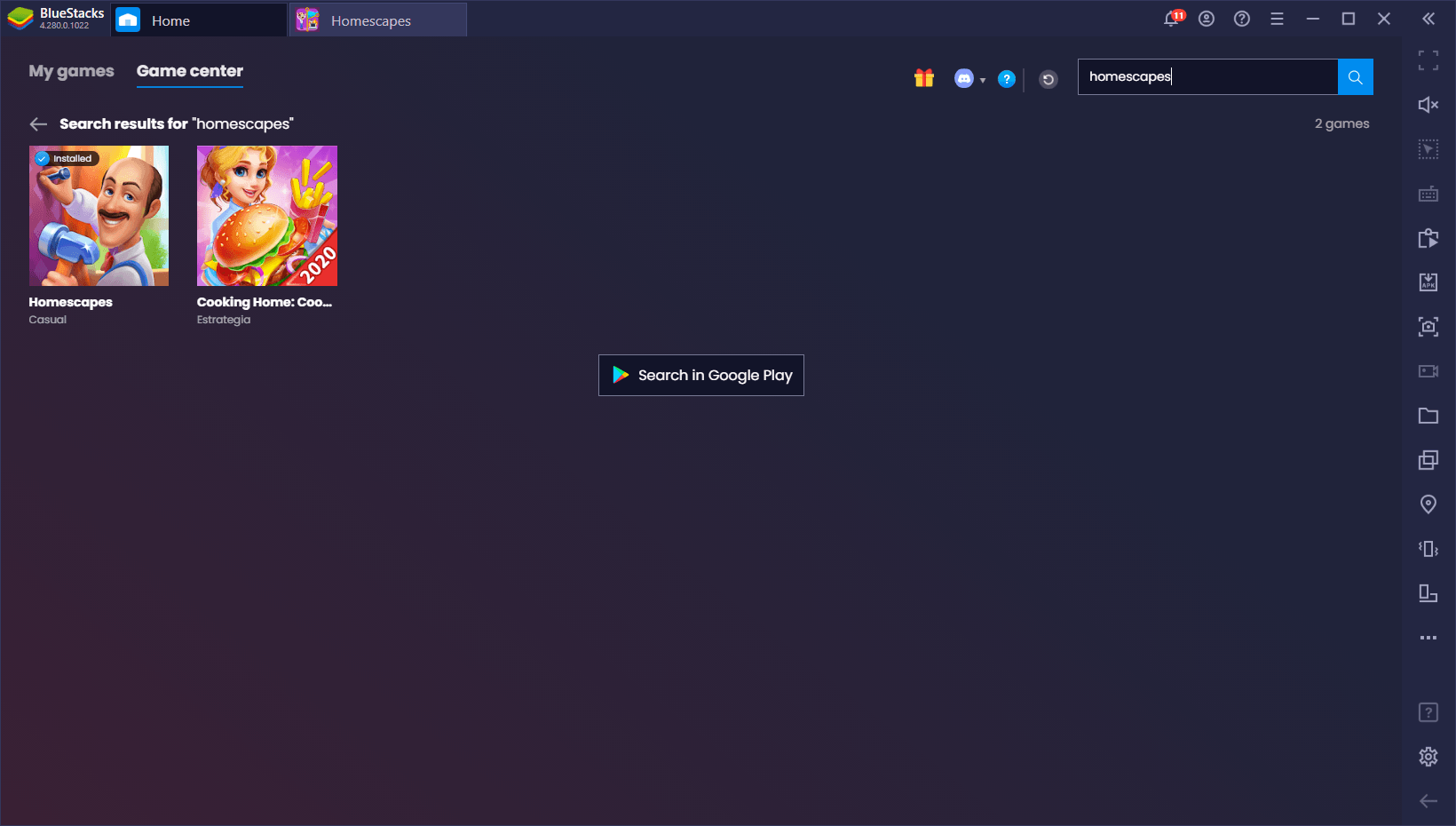The image size is (1456, 826).
Task: Open the Discord icon
Action: (964, 79)
